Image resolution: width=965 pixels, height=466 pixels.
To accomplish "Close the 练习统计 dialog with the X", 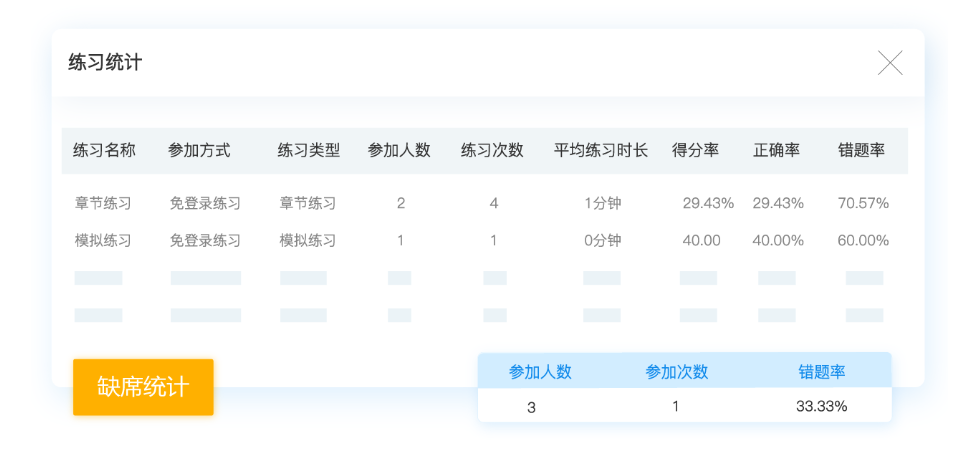I will [x=890, y=63].
